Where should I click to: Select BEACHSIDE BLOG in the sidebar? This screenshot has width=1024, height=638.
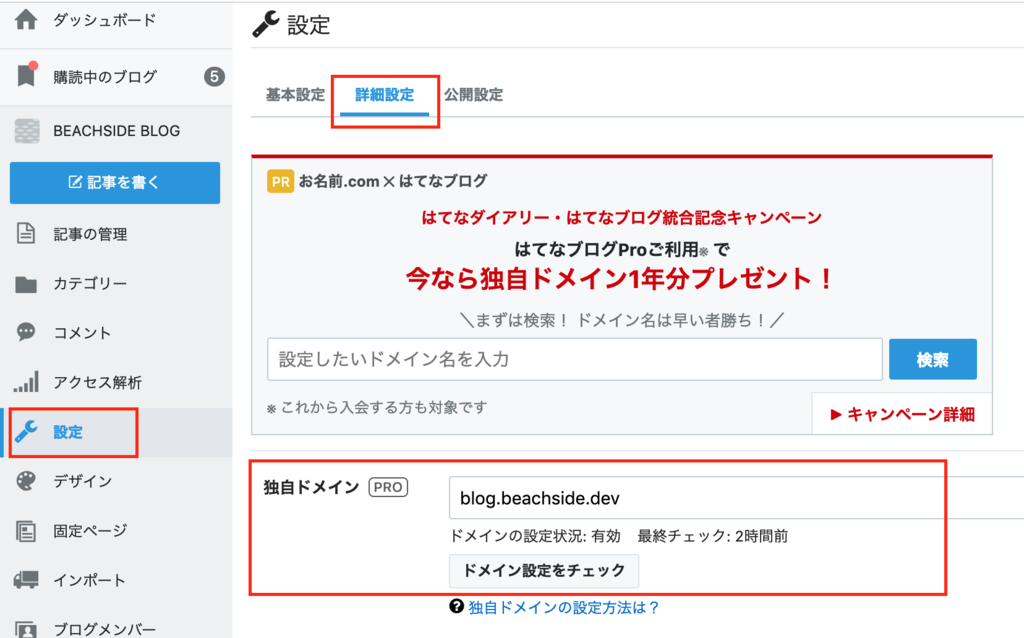click(x=116, y=131)
